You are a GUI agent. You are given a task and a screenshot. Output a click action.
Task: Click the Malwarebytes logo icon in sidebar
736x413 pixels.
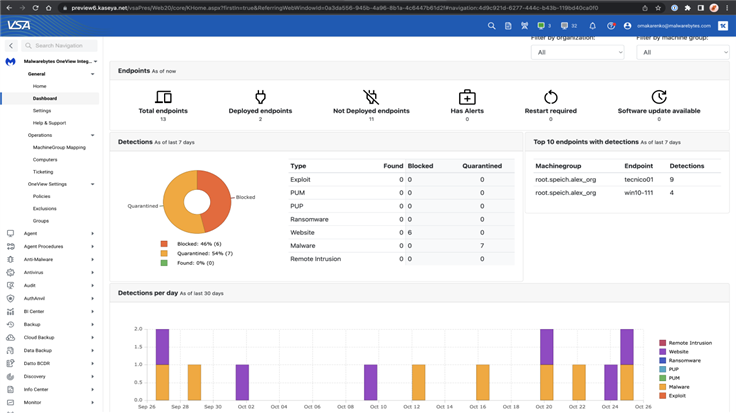(x=10, y=61)
